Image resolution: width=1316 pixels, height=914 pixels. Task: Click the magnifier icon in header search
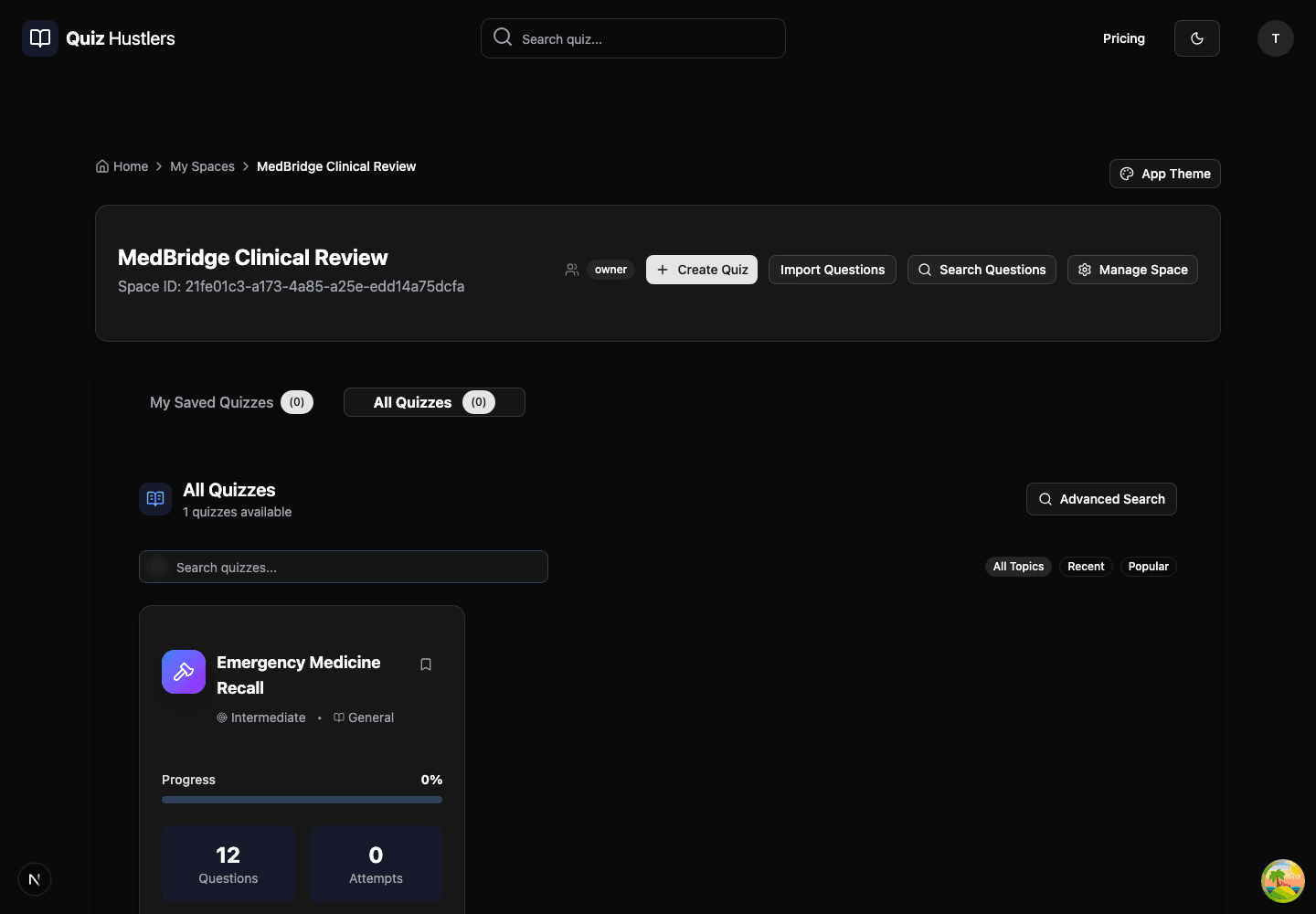click(x=503, y=37)
